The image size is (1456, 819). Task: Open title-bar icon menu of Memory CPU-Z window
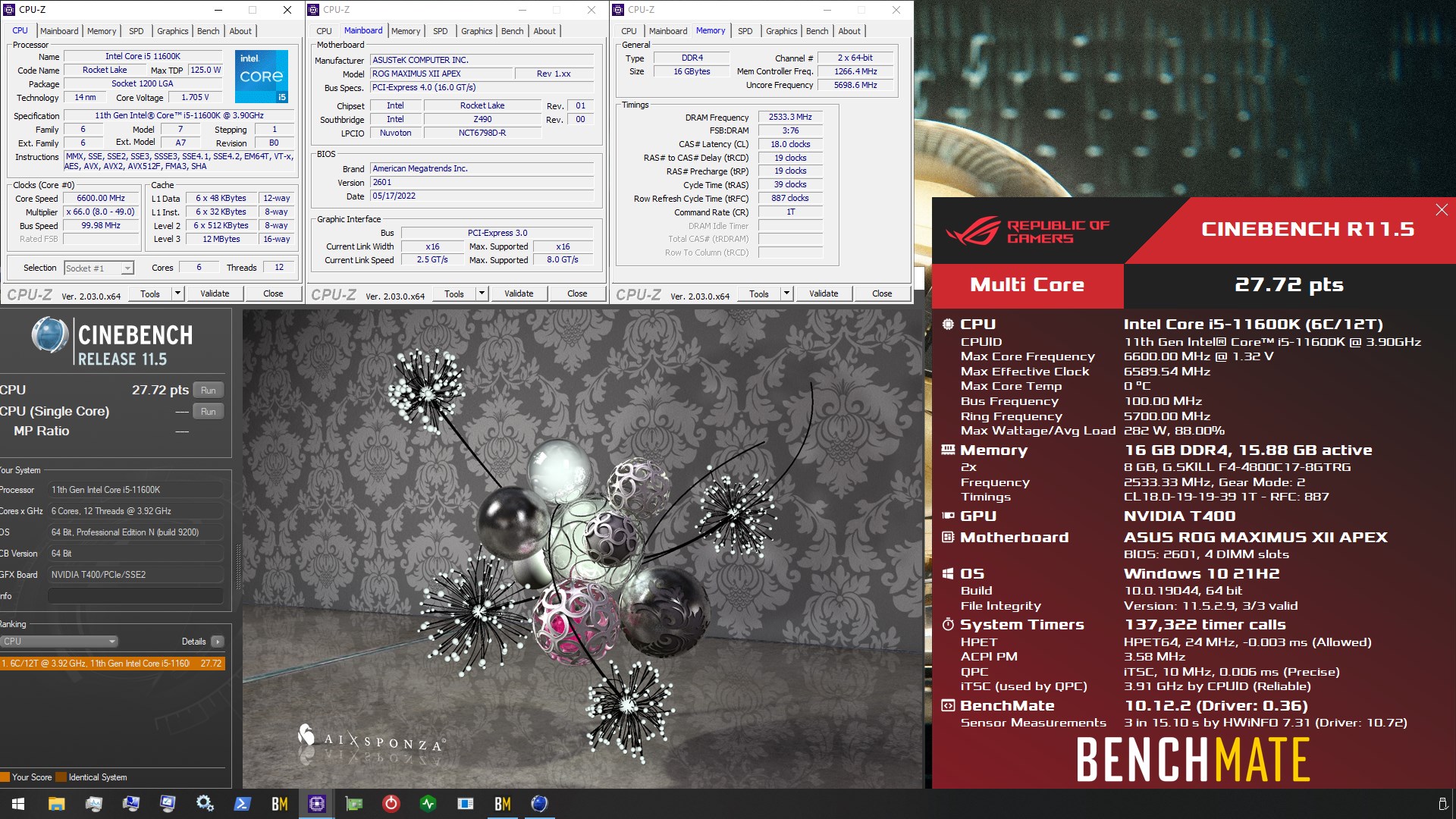click(x=618, y=10)
